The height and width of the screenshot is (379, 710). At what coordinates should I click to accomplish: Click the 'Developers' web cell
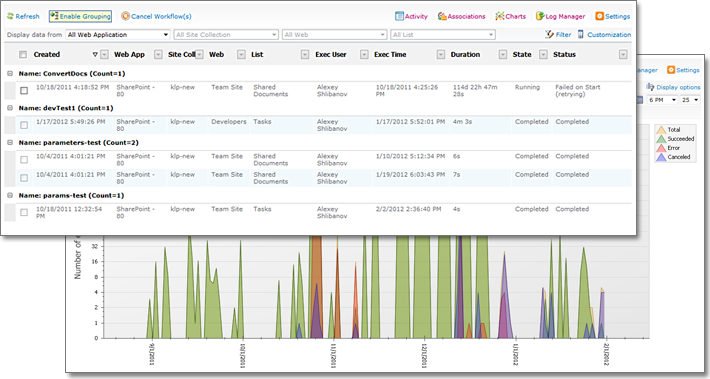229,121
